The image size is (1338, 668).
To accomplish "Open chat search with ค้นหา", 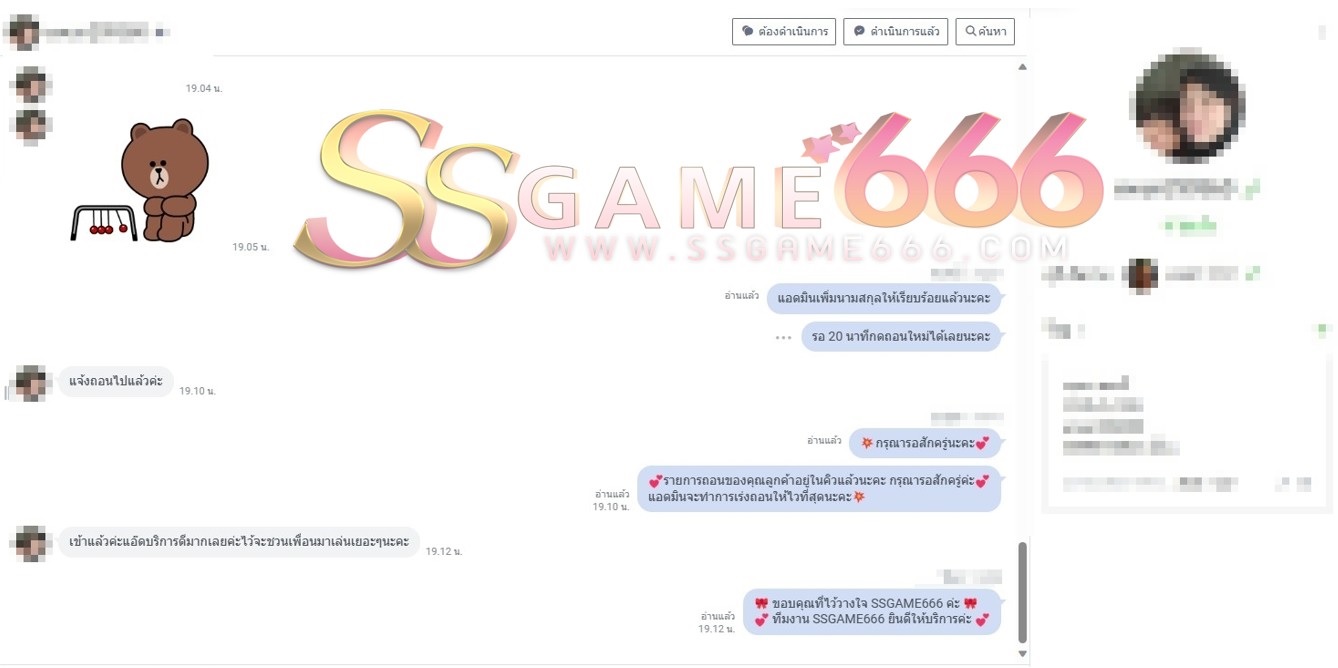I will tap(984, 32).
